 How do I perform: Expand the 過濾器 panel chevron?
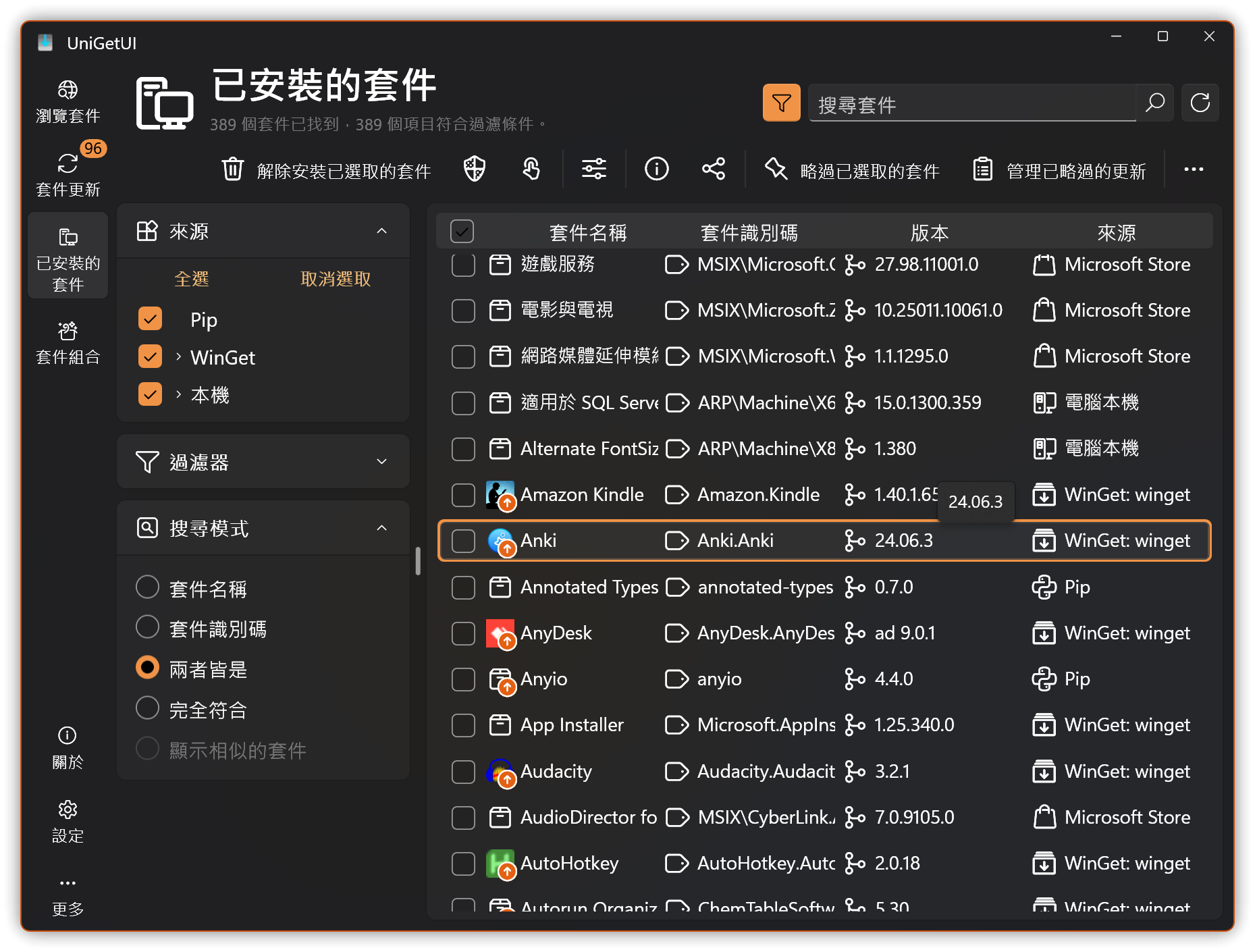coord(381,462)
